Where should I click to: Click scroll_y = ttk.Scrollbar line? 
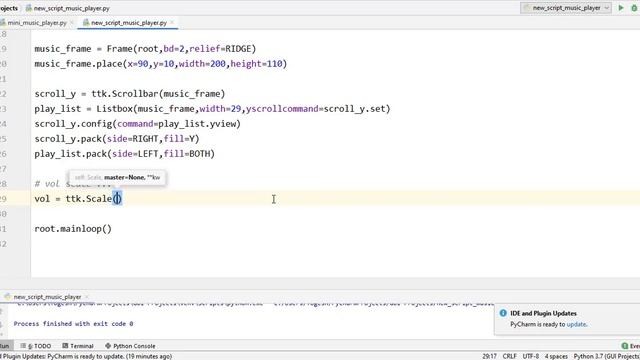coord(130,94)
